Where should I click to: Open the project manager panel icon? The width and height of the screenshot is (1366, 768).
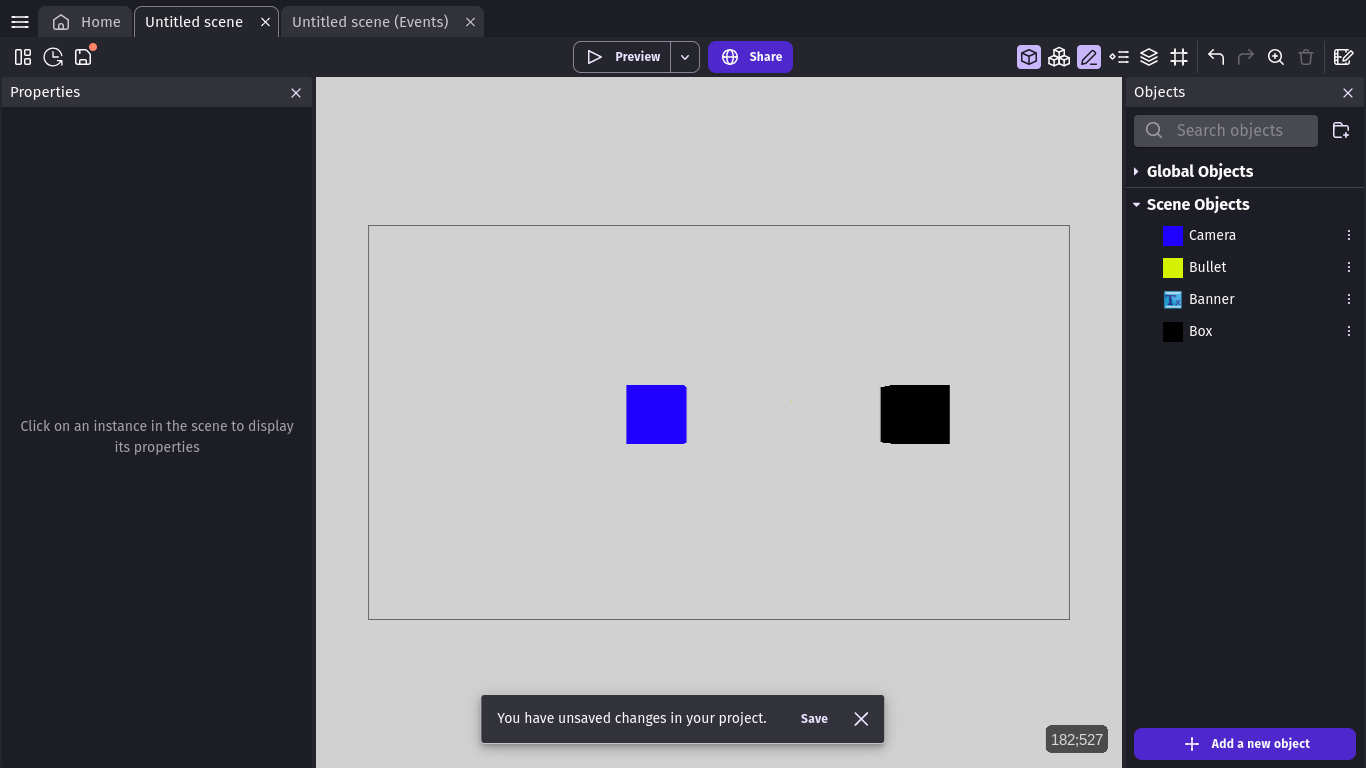(x=23, y=57)
